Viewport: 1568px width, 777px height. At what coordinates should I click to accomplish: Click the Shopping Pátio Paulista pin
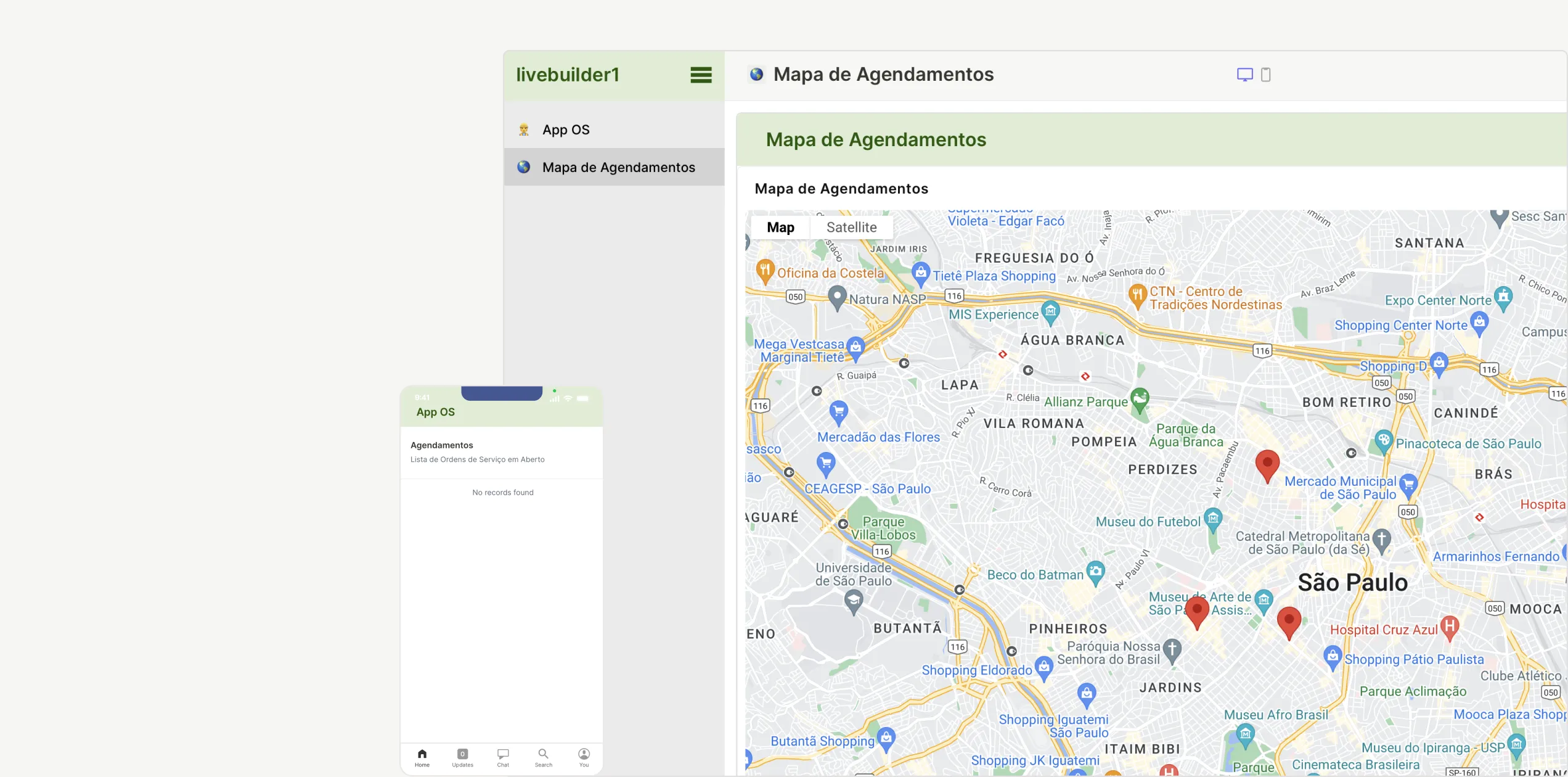pos(1333,657)
